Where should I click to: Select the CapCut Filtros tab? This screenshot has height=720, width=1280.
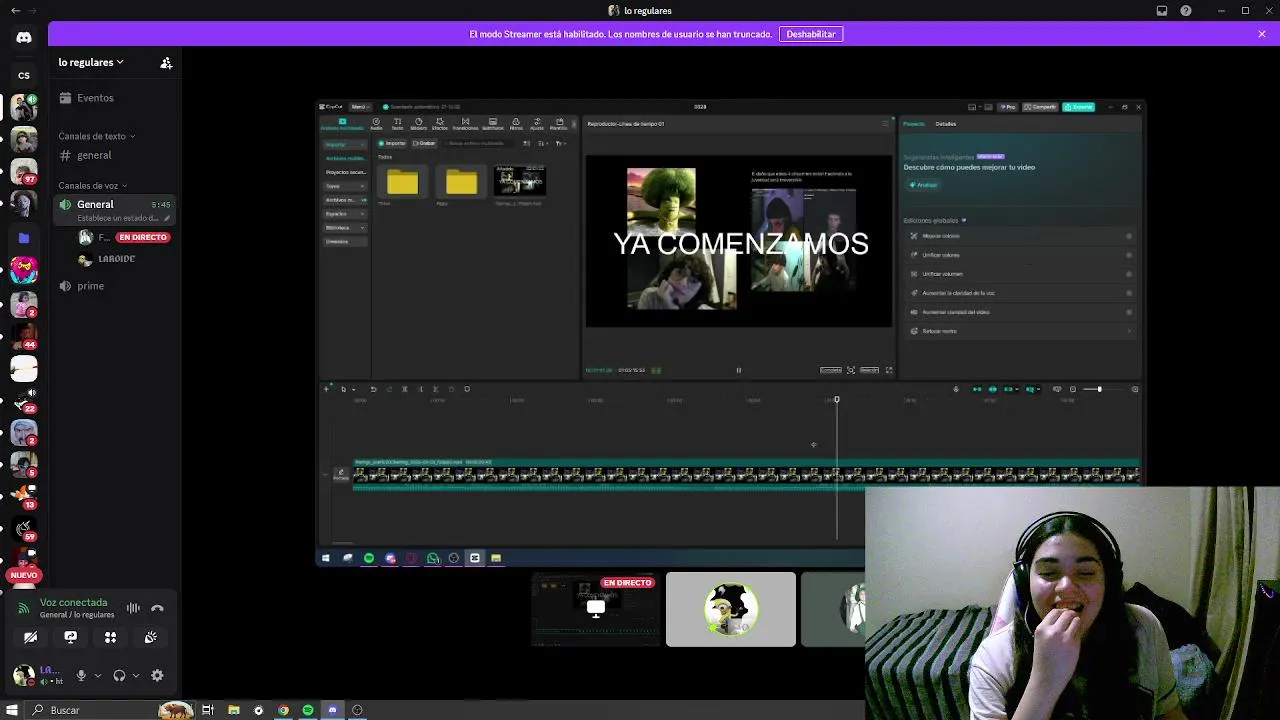(516, 124)
